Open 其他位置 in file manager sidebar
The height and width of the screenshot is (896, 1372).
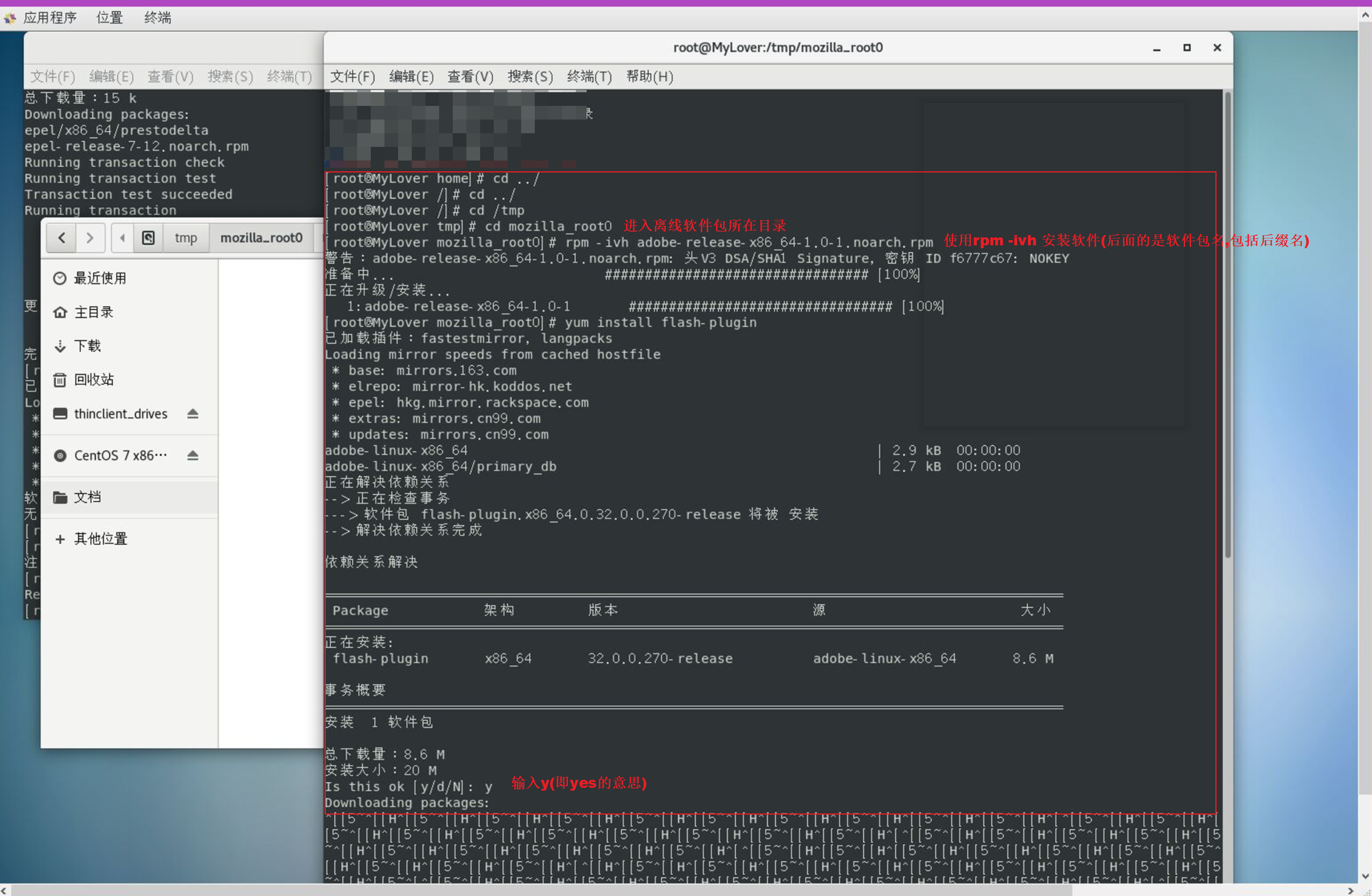130,539
